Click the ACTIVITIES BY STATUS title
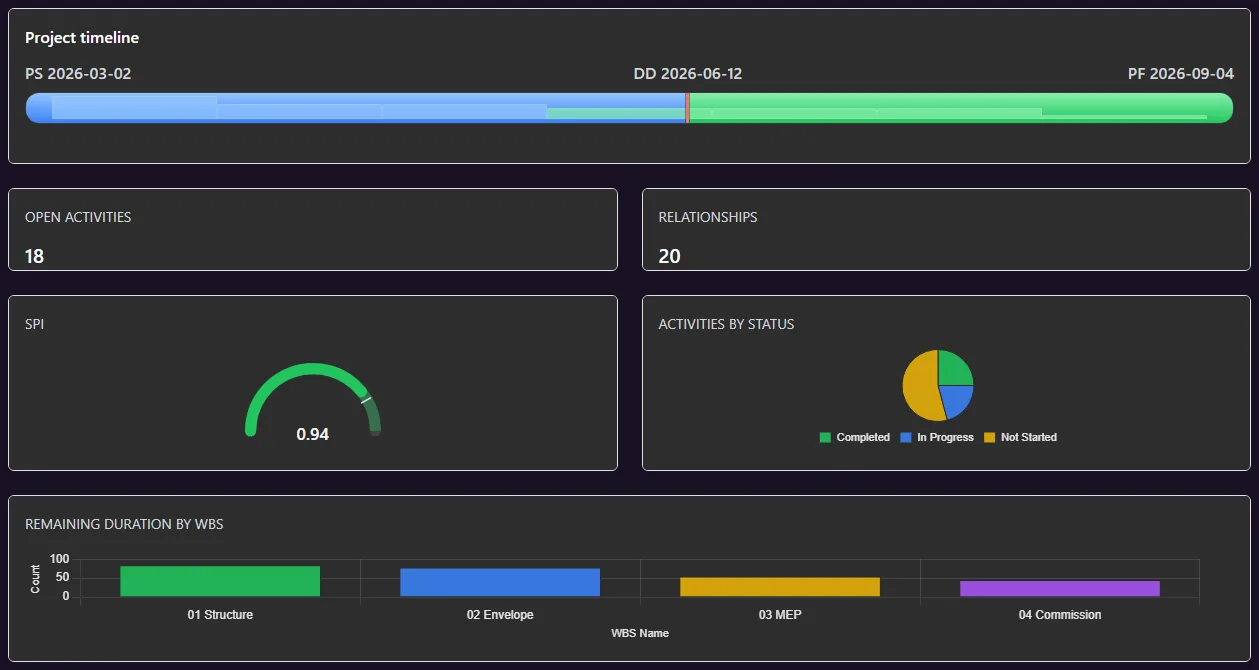Image resolution: width=1259 pixels, height=670 pixels. pyautogui.click(x=726, y=324)
